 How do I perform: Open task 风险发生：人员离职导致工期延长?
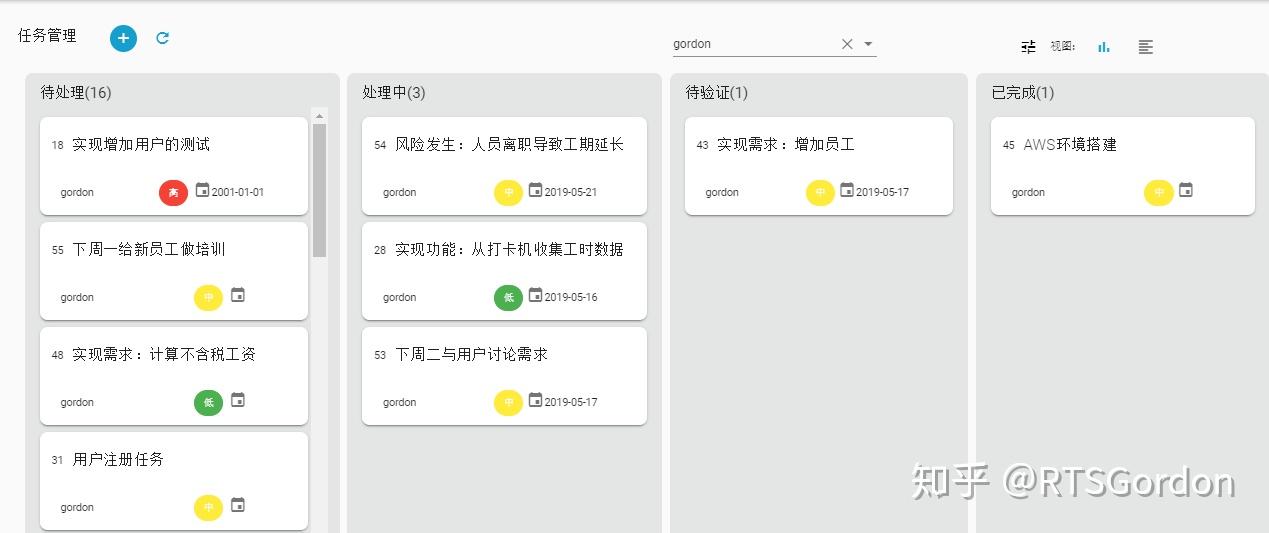pyautogui.click(x=509, y=144)
